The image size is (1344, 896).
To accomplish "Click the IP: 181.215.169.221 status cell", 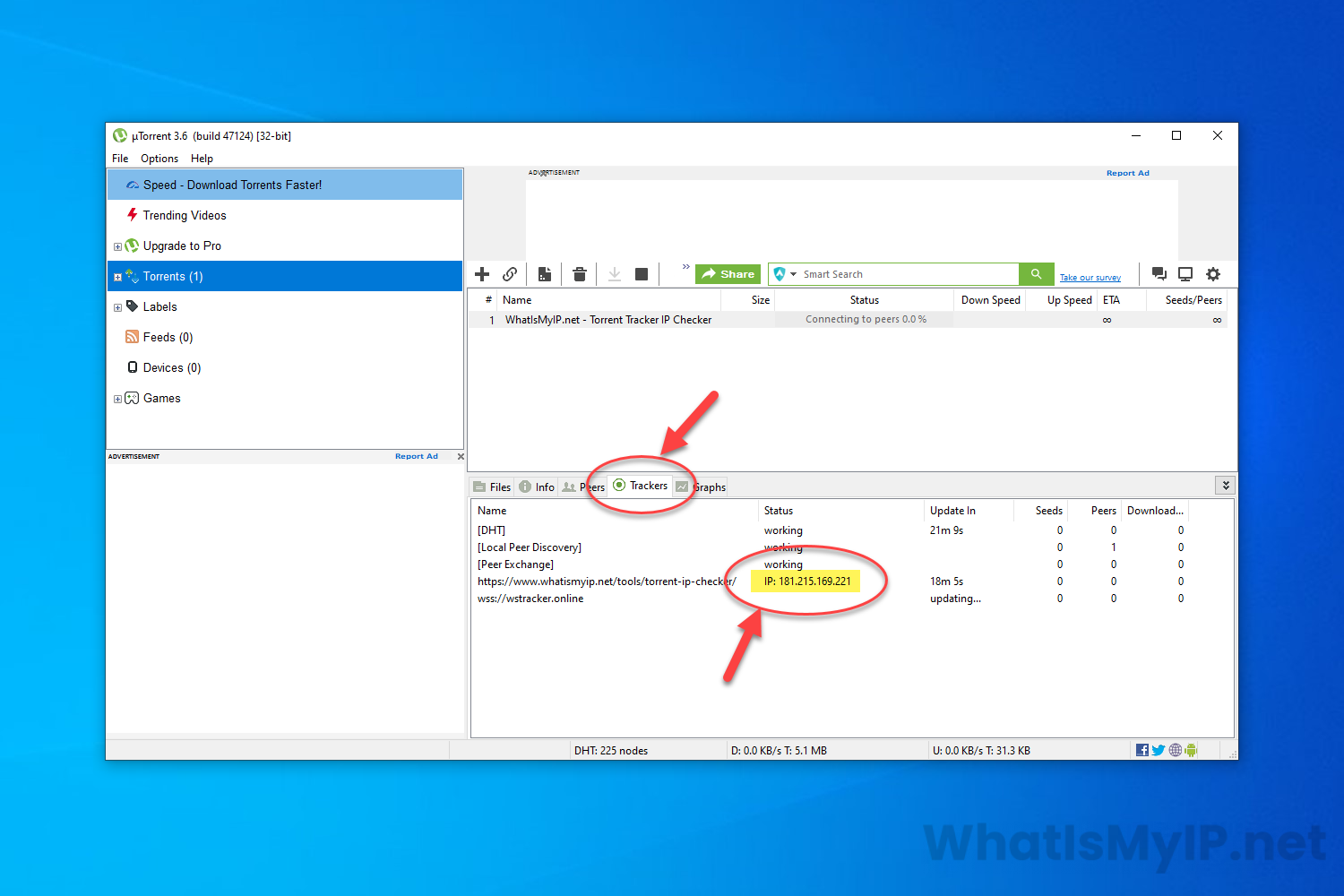I will click(806, 582).
